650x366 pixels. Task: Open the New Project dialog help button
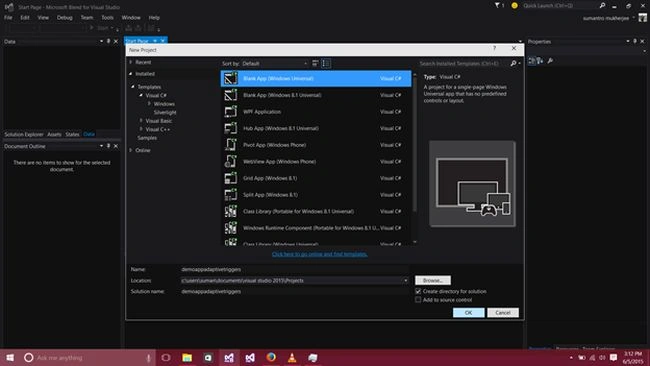[x=494, y=48]
